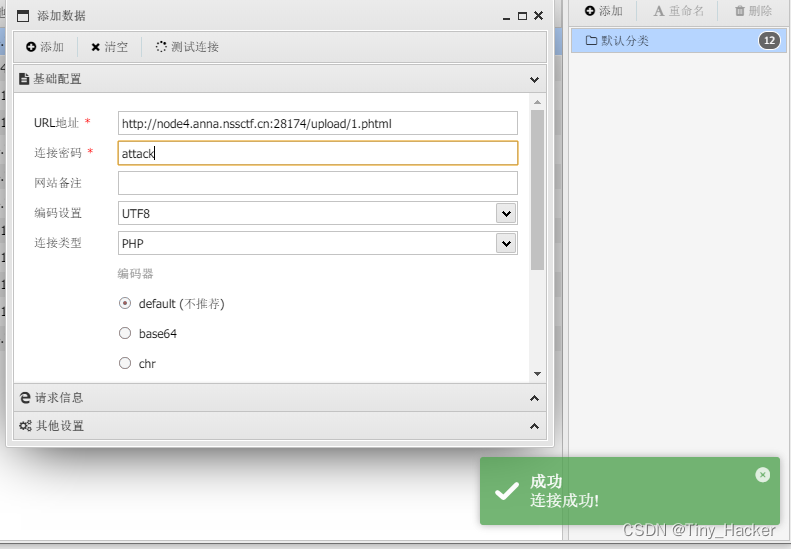
Task: Expand the 其他设置 section
Action: 280,426
